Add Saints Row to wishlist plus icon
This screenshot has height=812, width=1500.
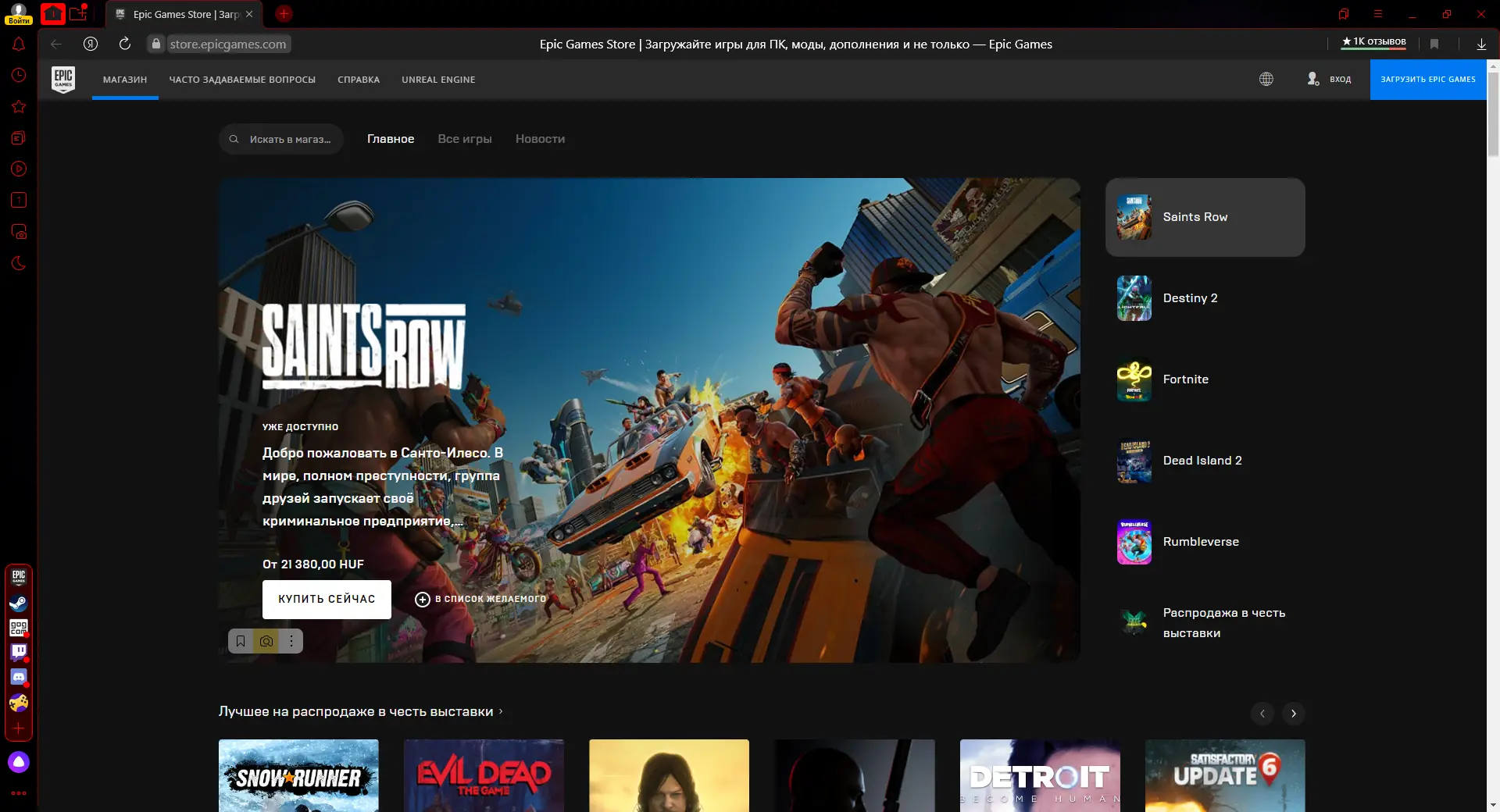(423, 599)
